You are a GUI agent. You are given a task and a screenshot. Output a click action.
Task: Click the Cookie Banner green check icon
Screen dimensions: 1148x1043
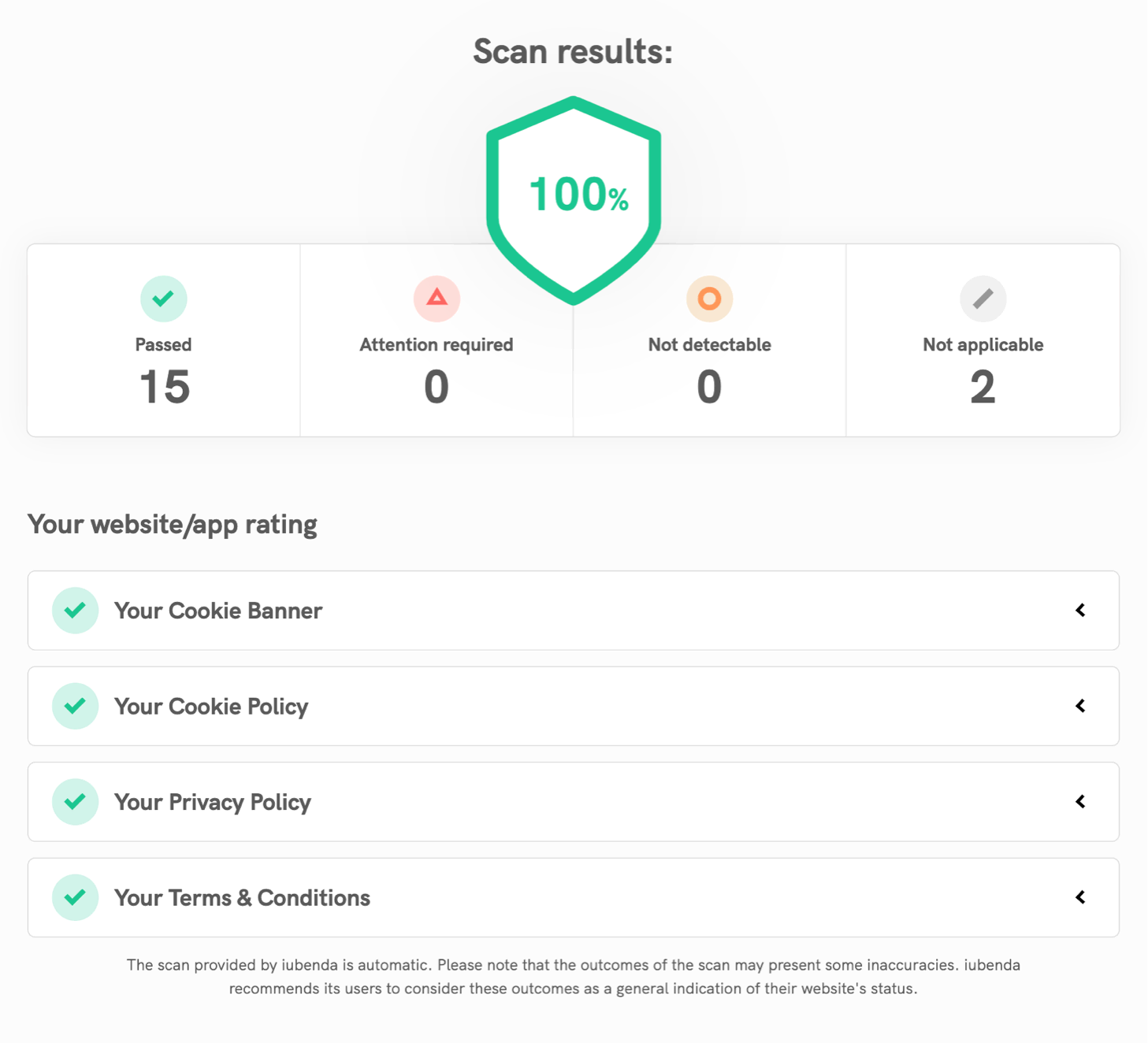pos(76,611)
